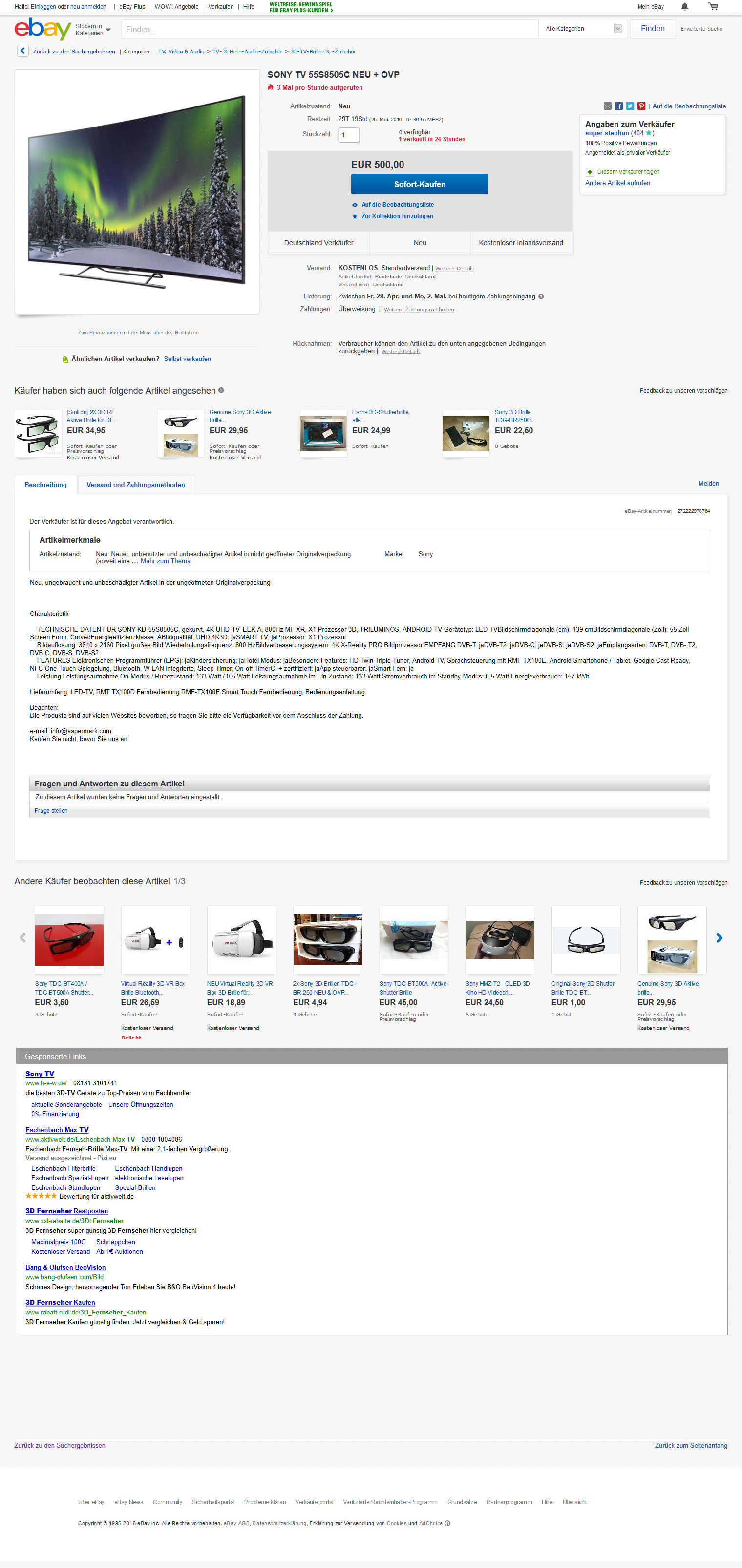742x1568 pixels.
Task: Open Hama 3D-Shutterbrille thumbnail
Action: click(x=323, y=435)
